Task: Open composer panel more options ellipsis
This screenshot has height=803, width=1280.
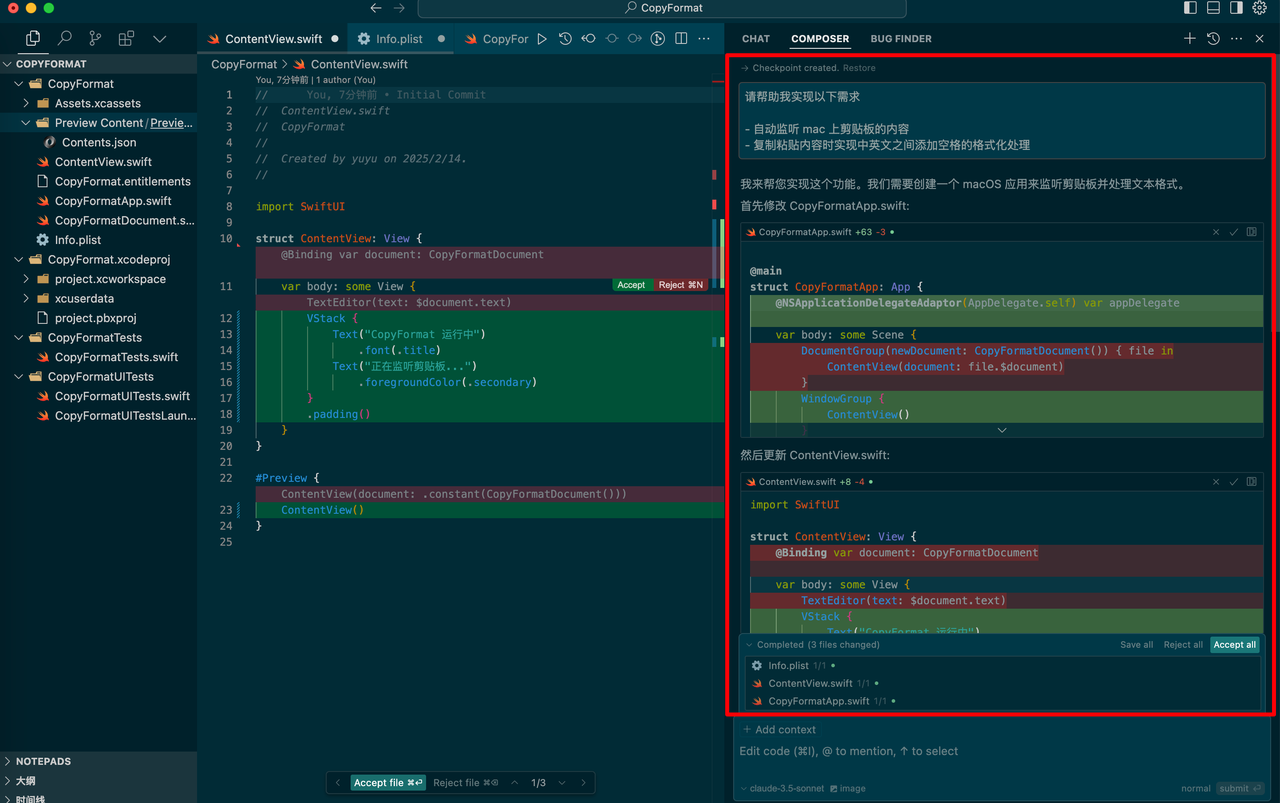Action: [1237, 38]
